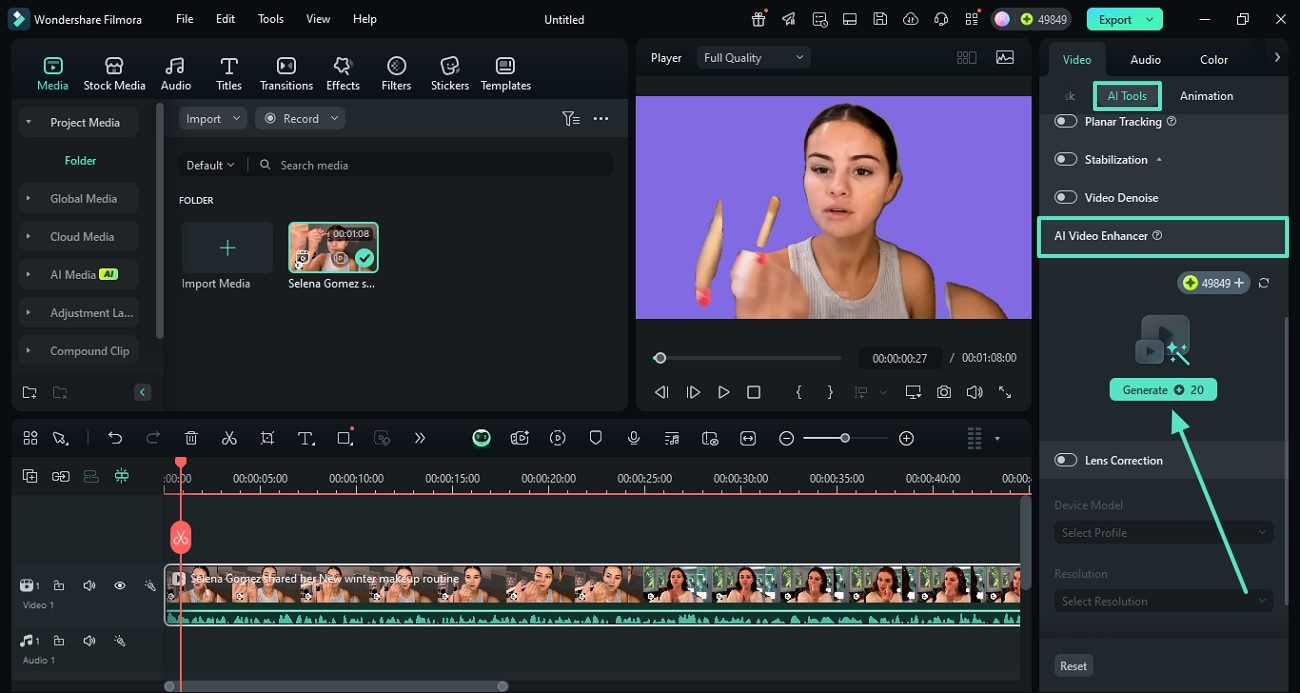Open the Edit menu

226,19
